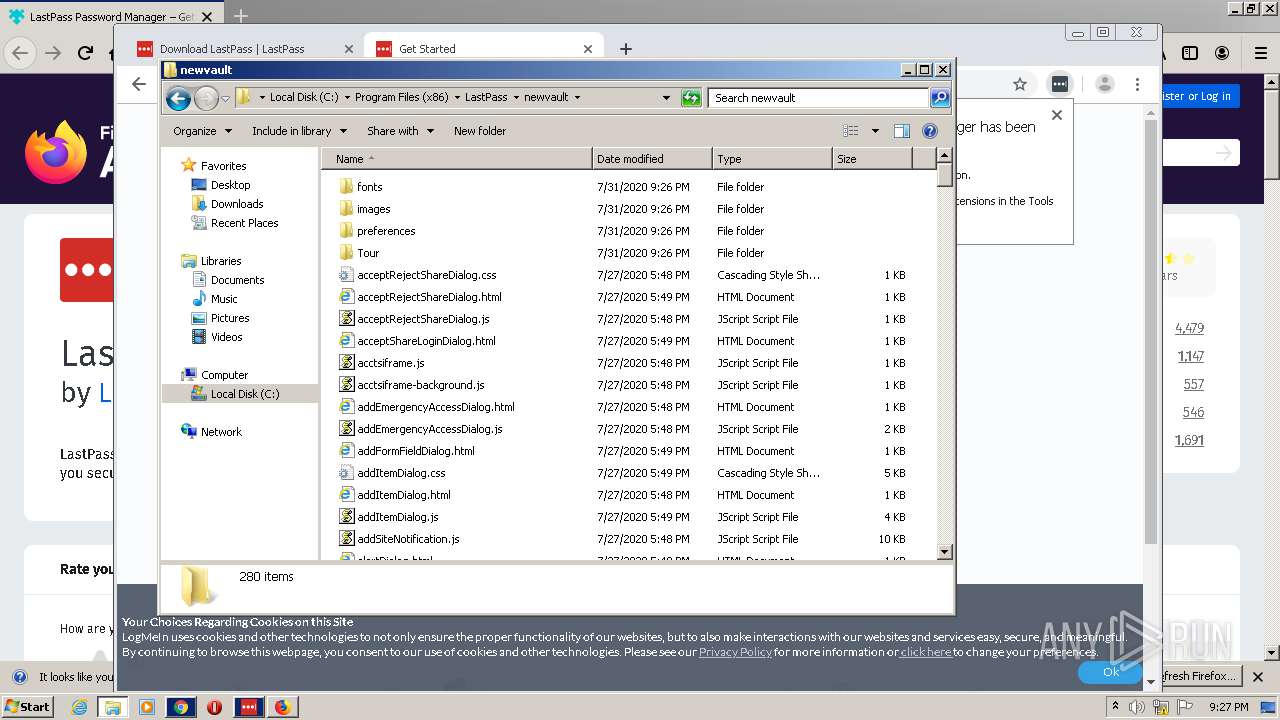Select the fonts folder icon
The width and height of the screenshot is (1280, 720).
pyautogui.click(x=346, y=187)
